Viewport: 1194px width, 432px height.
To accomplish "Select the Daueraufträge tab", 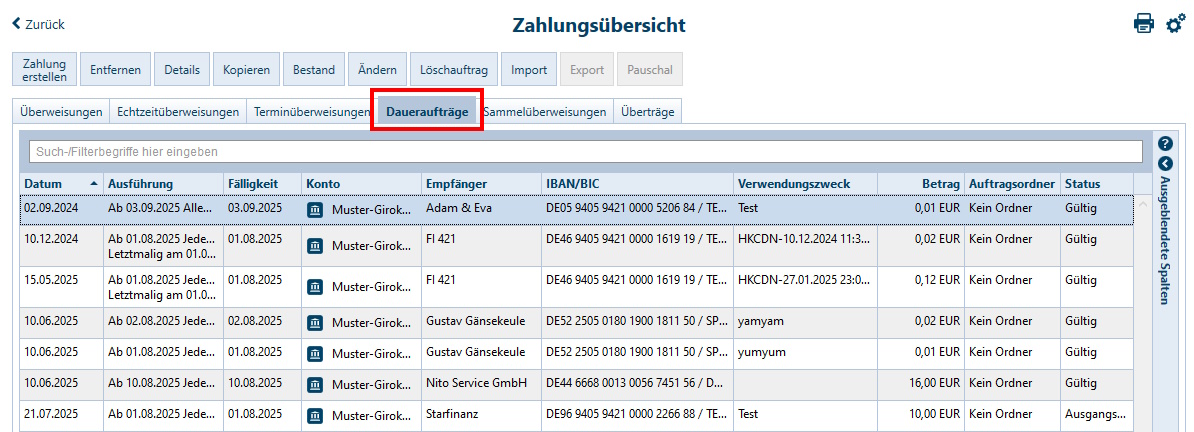I will coord(427,111).
